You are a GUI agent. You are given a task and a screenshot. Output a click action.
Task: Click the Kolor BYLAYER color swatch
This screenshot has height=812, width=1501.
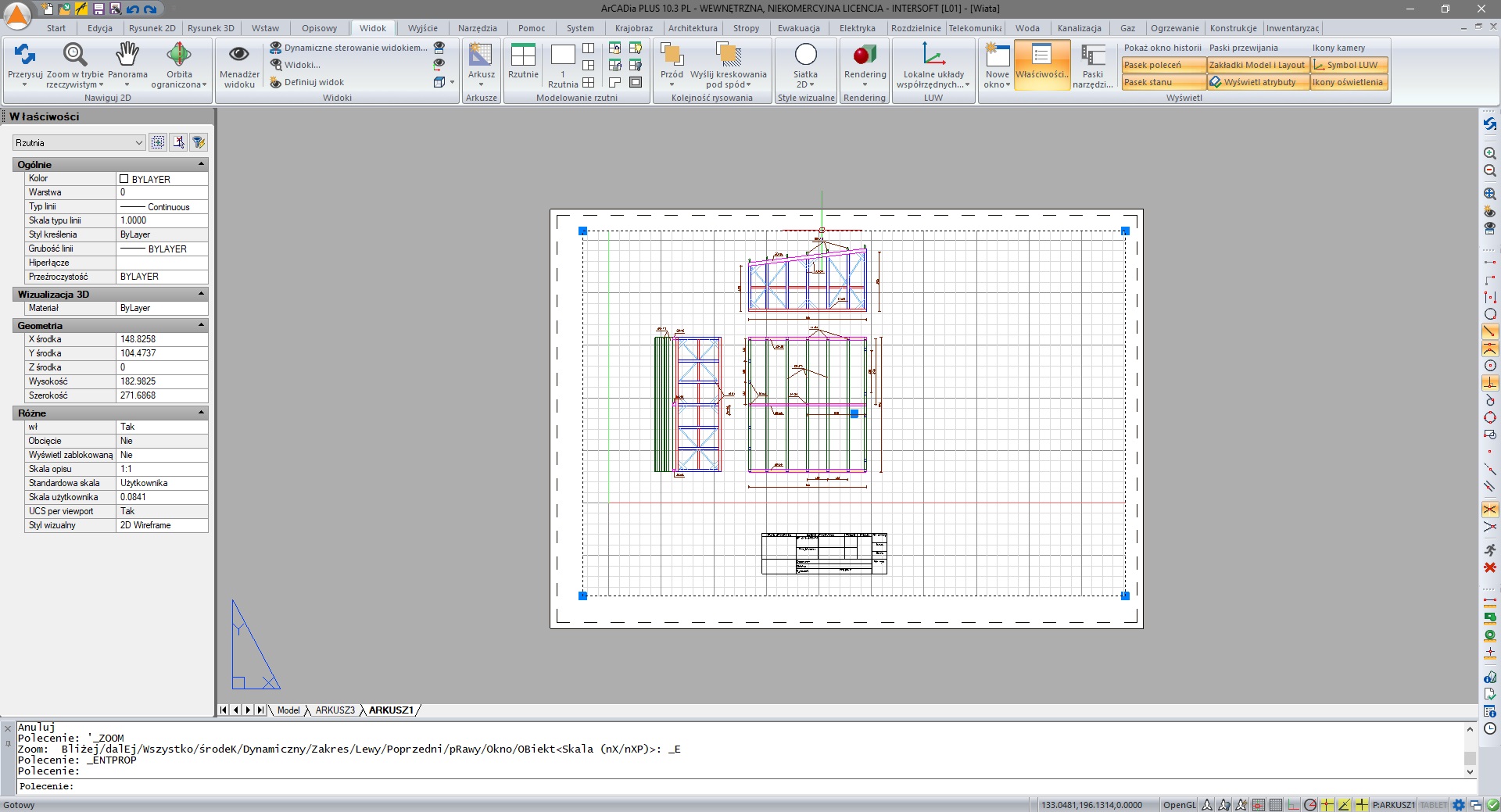tap(124, 179)
